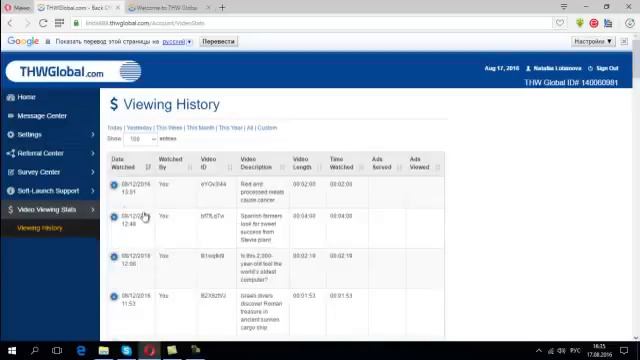Open a new browser tab with plus
The width and height of the screenshot is (640, 360).
pos(222,7)
